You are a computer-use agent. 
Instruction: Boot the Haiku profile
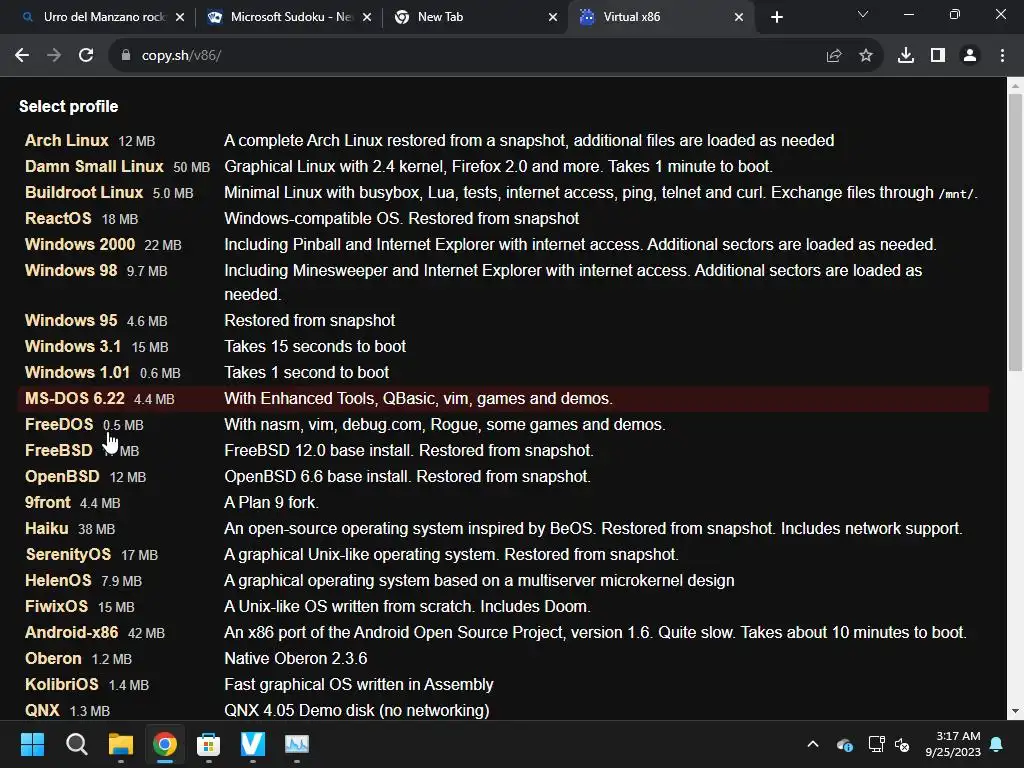pyautogui.click(x=46, y=529)
